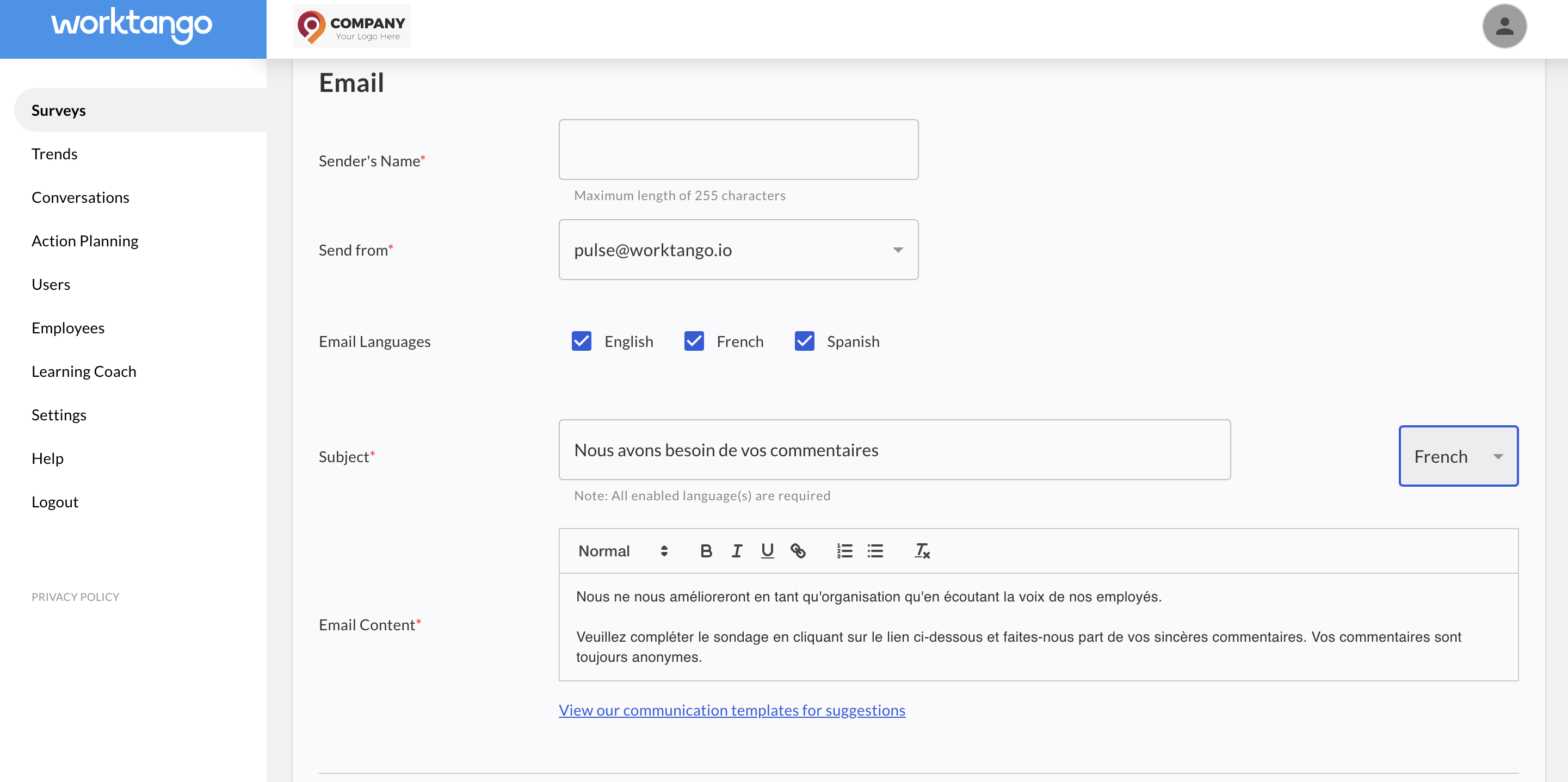Apply italic formatting in editor toolbar
Screen dimensions: 1568x782
pyautogui.click(x=737, y=551)
